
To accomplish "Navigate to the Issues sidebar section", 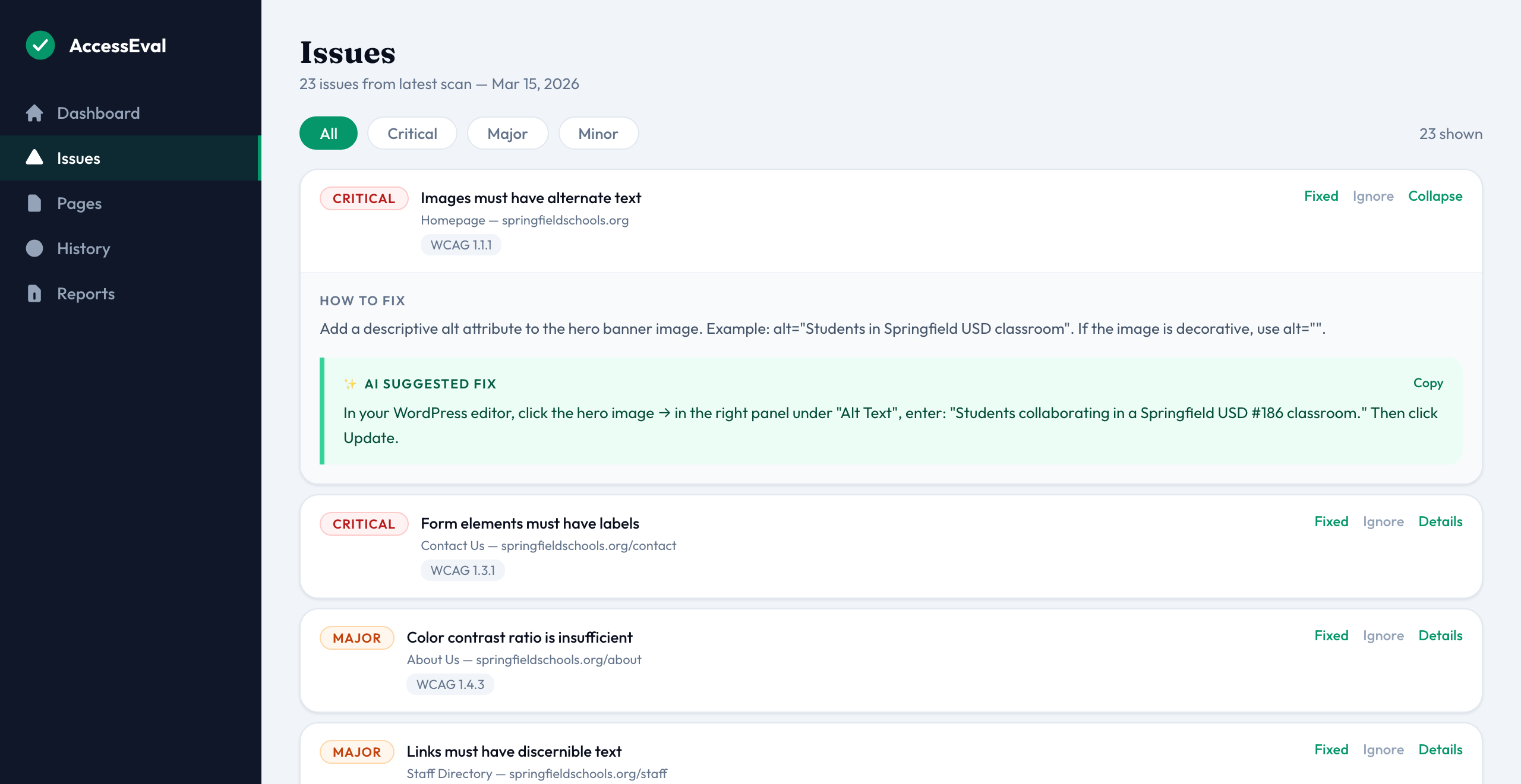I will (78, 158).
